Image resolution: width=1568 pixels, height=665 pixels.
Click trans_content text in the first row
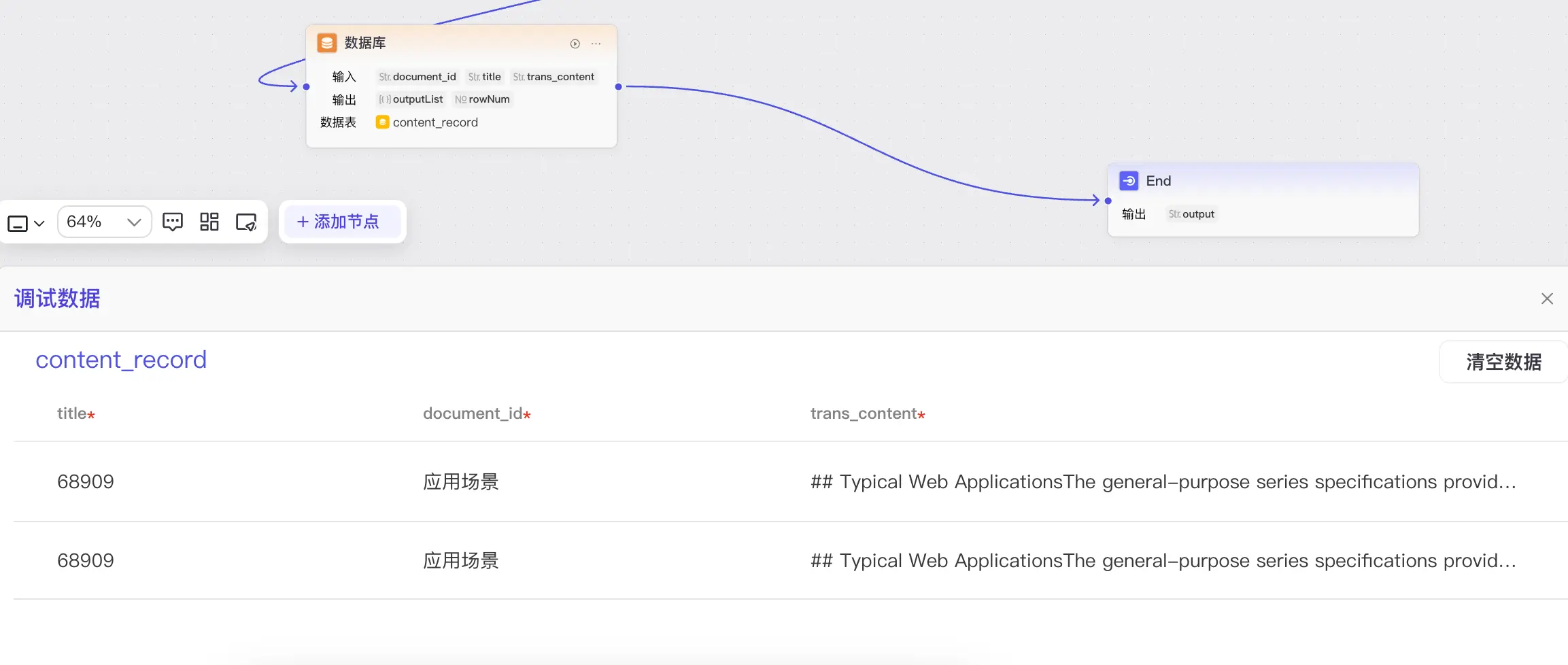coord(1163,481)
